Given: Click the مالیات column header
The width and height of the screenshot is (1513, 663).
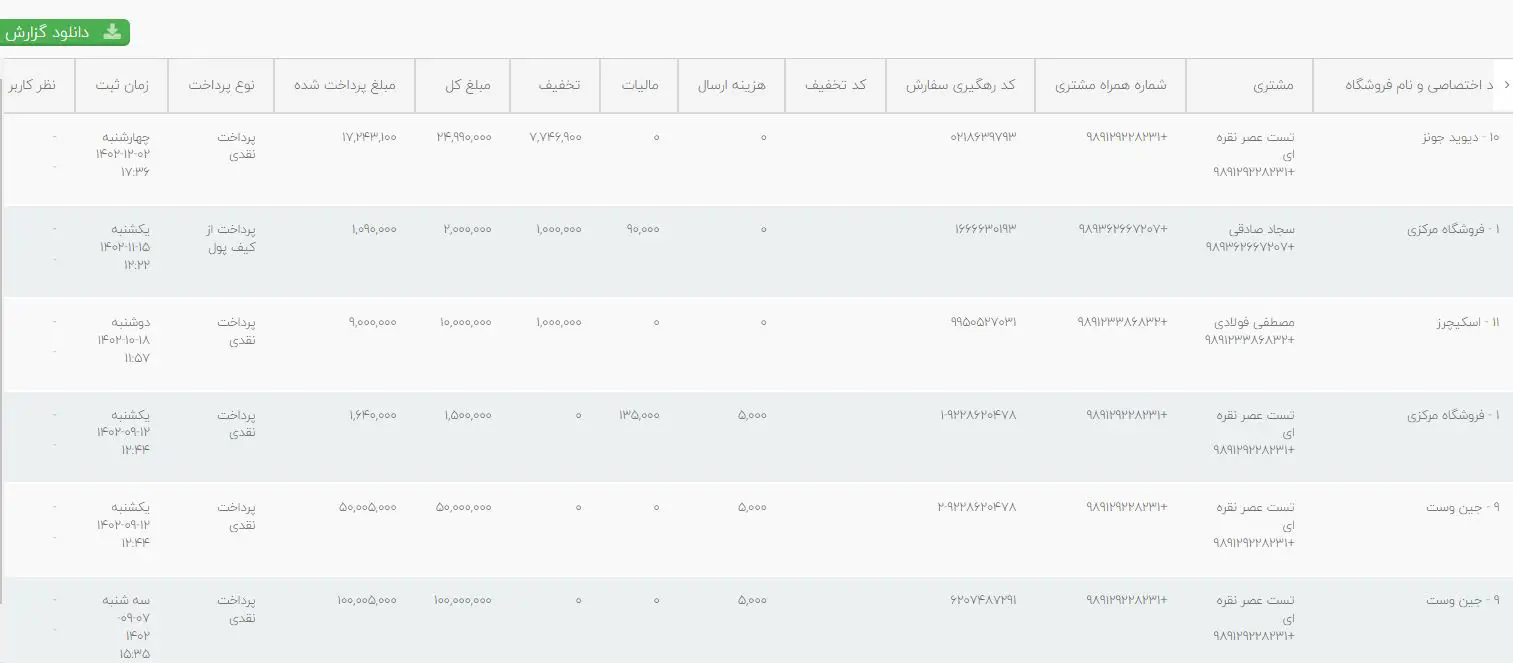Looking at the screenshot, I should pos(639,86).
